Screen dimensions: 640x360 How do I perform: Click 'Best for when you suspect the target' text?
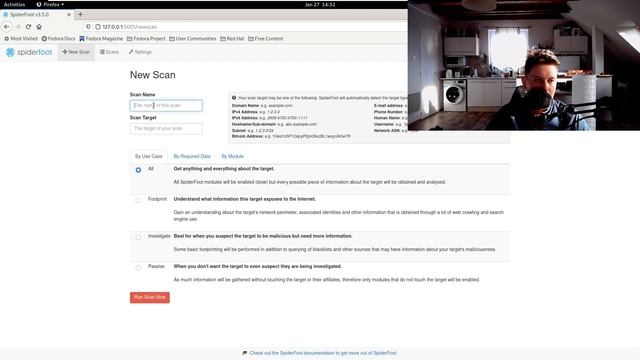click(x=263, y=236)
